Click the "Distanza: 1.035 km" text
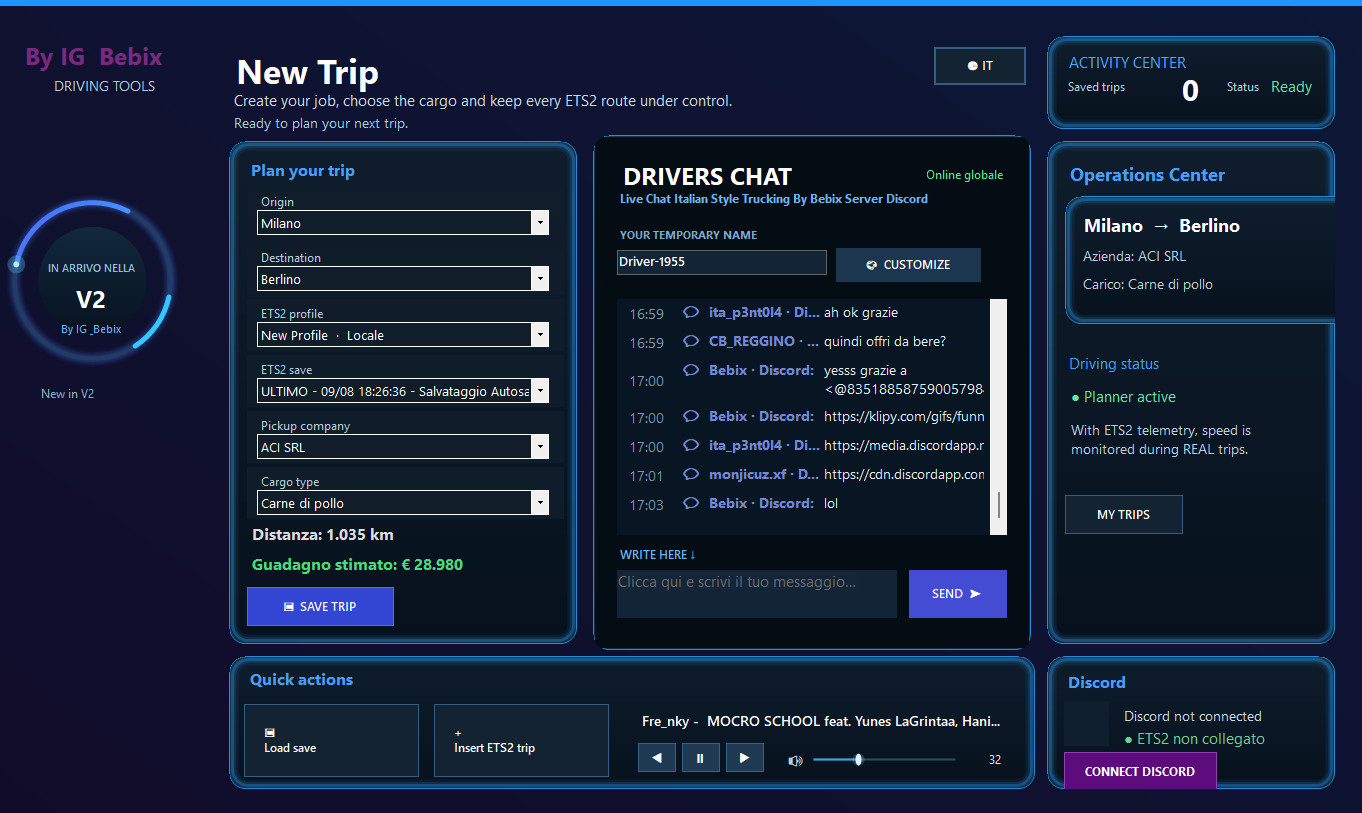Viewport: 1362px width, 813px height. point(323,534)
